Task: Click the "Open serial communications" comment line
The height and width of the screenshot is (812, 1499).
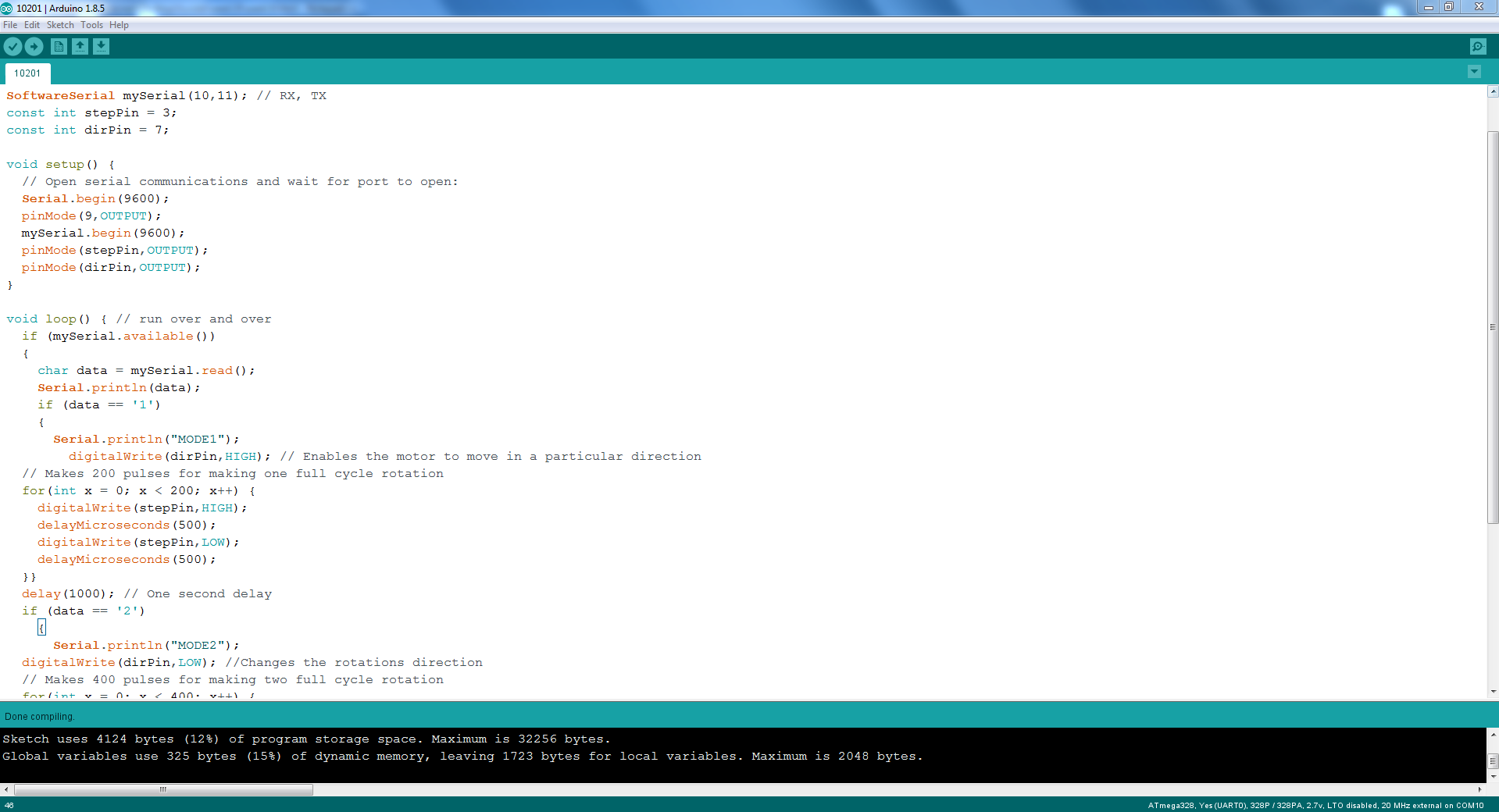Action: (x=241, y=182)
